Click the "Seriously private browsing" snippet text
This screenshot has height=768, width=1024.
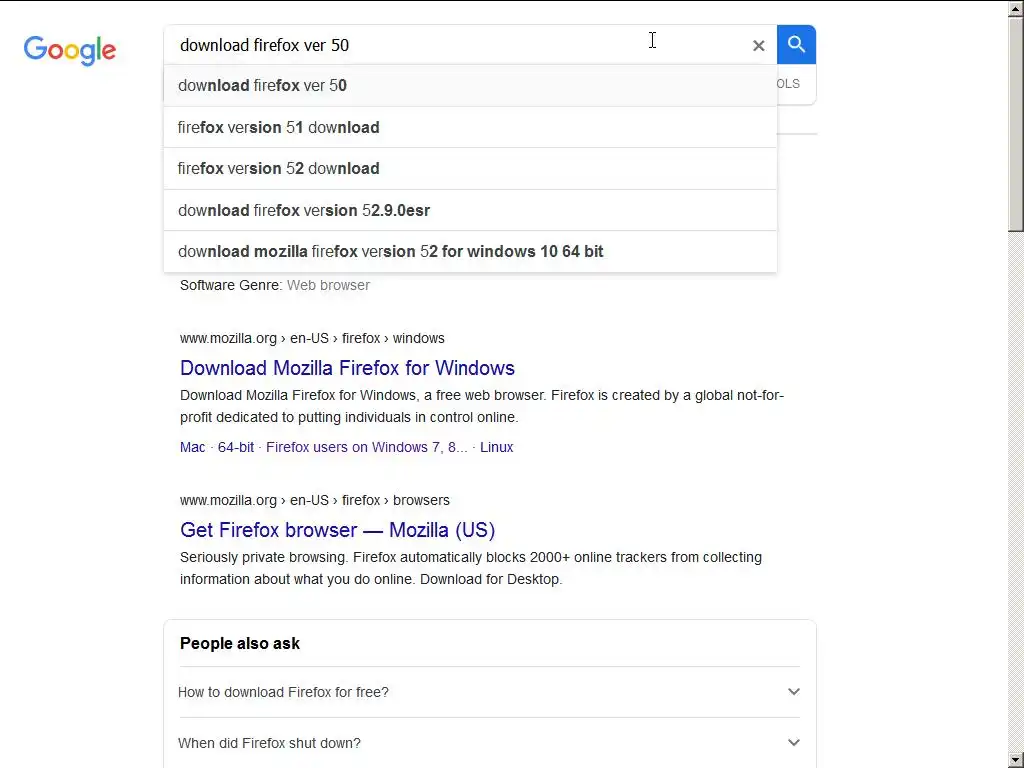pos(471,568)
